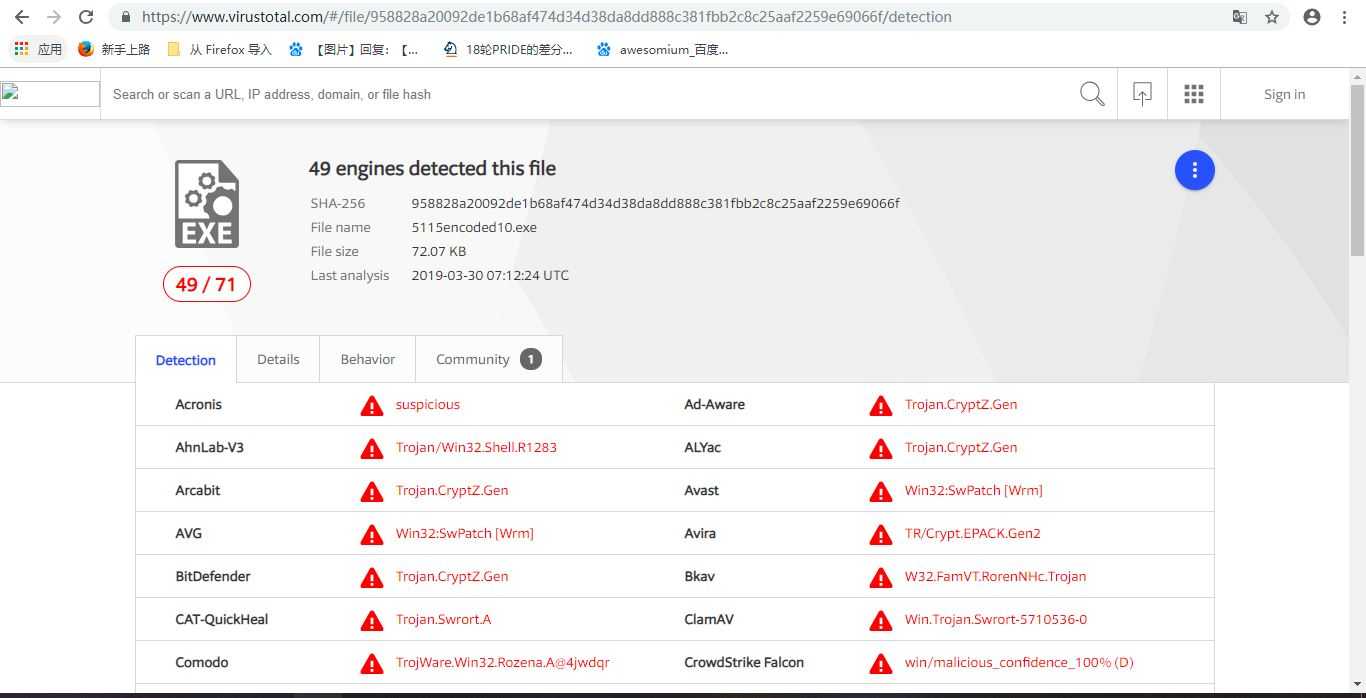
Task: Open the 从 Firefox 导入 bookmark folder
Action: 219,49
